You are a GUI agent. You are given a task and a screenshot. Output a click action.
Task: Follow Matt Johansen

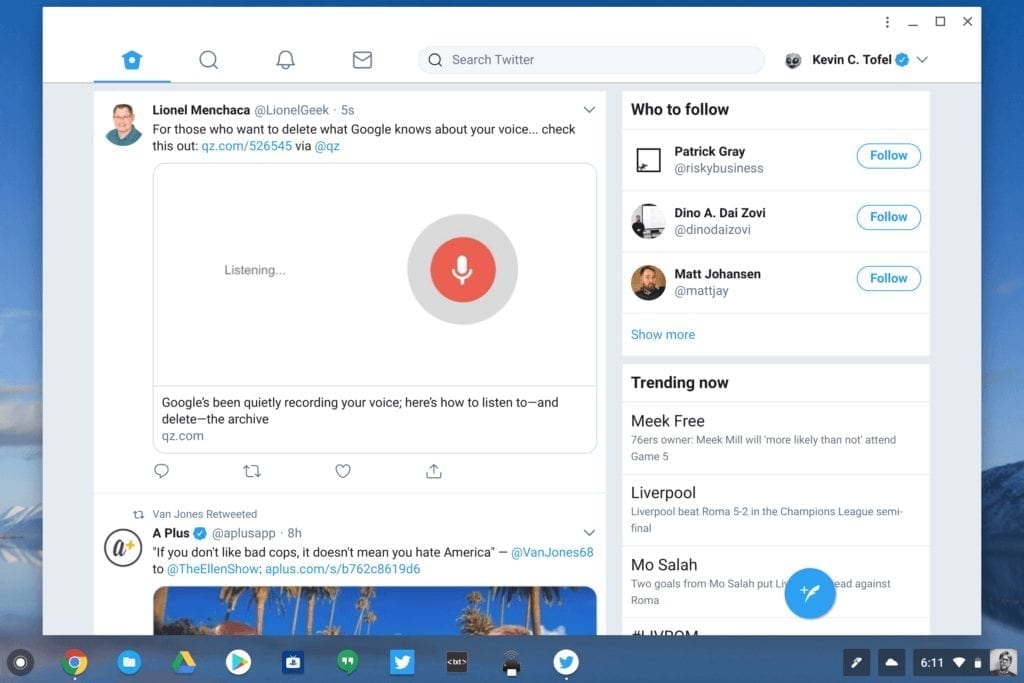[888, 278]
